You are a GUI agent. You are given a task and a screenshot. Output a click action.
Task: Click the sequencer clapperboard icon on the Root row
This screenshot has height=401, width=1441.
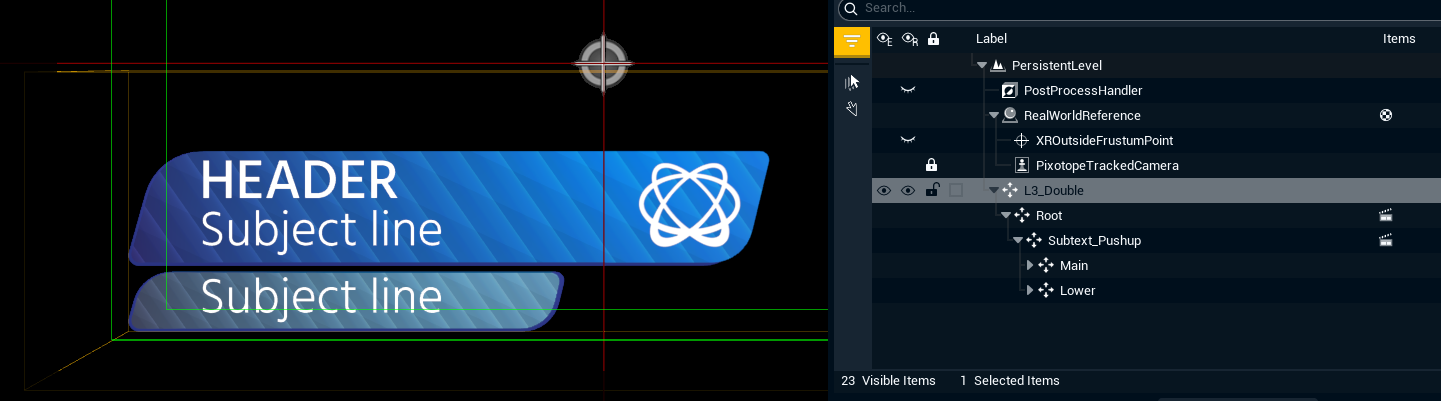tap(1385, 215)
